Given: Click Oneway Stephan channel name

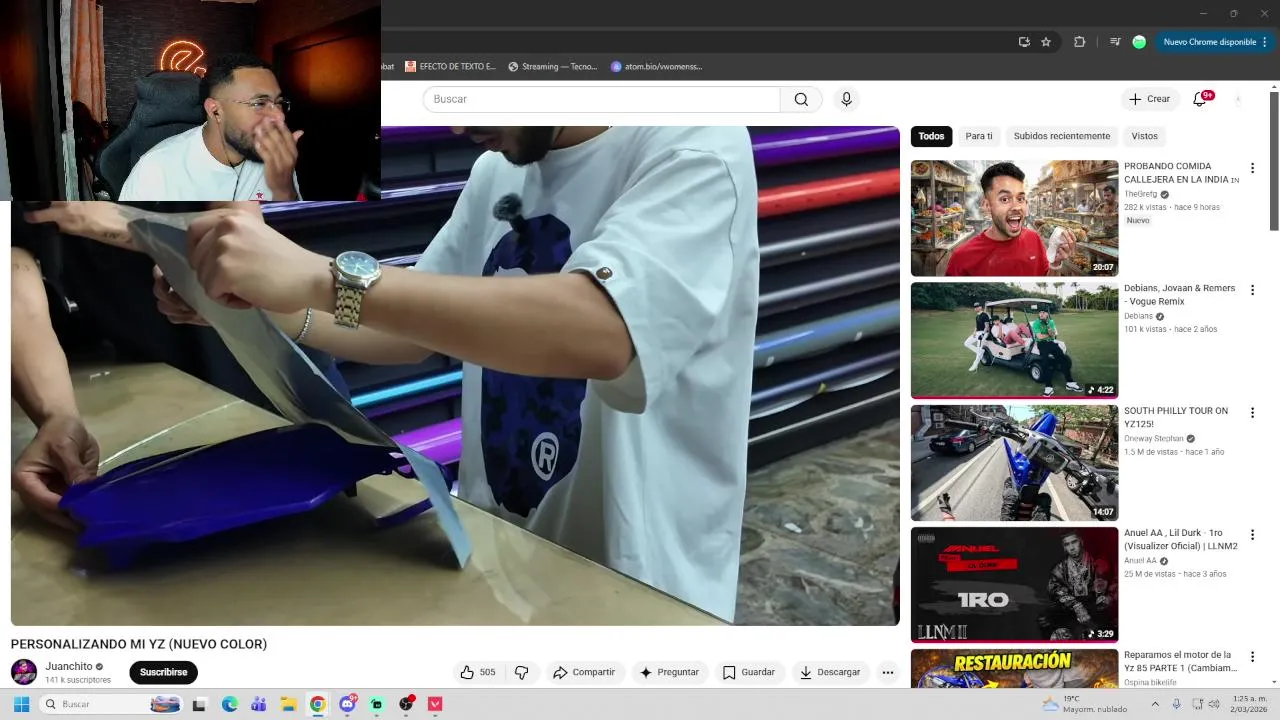Looking at the screenshot, I should (x=1153, y=438).
